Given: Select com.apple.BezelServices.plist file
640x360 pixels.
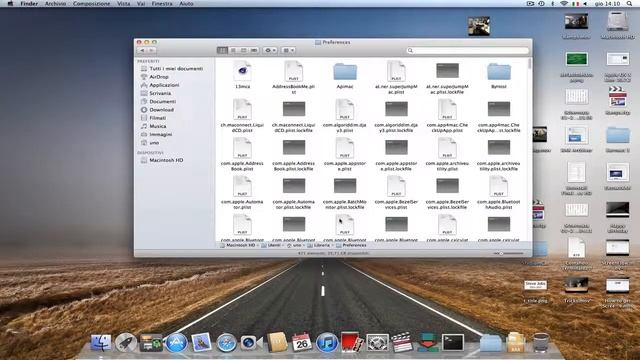Looking at the screenshot, I should [396, 186].
